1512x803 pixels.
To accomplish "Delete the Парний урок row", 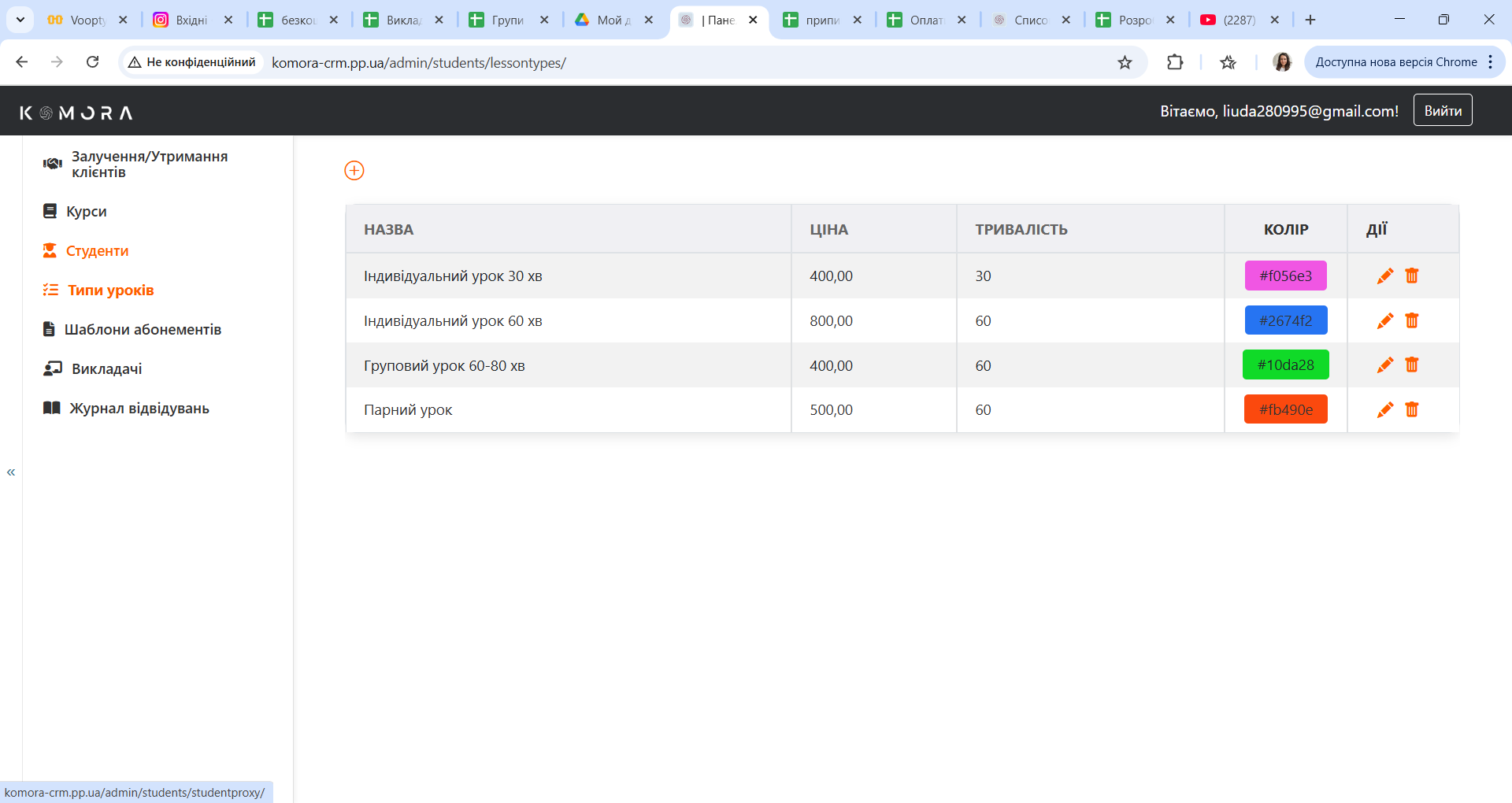I will pos(1411,409).
